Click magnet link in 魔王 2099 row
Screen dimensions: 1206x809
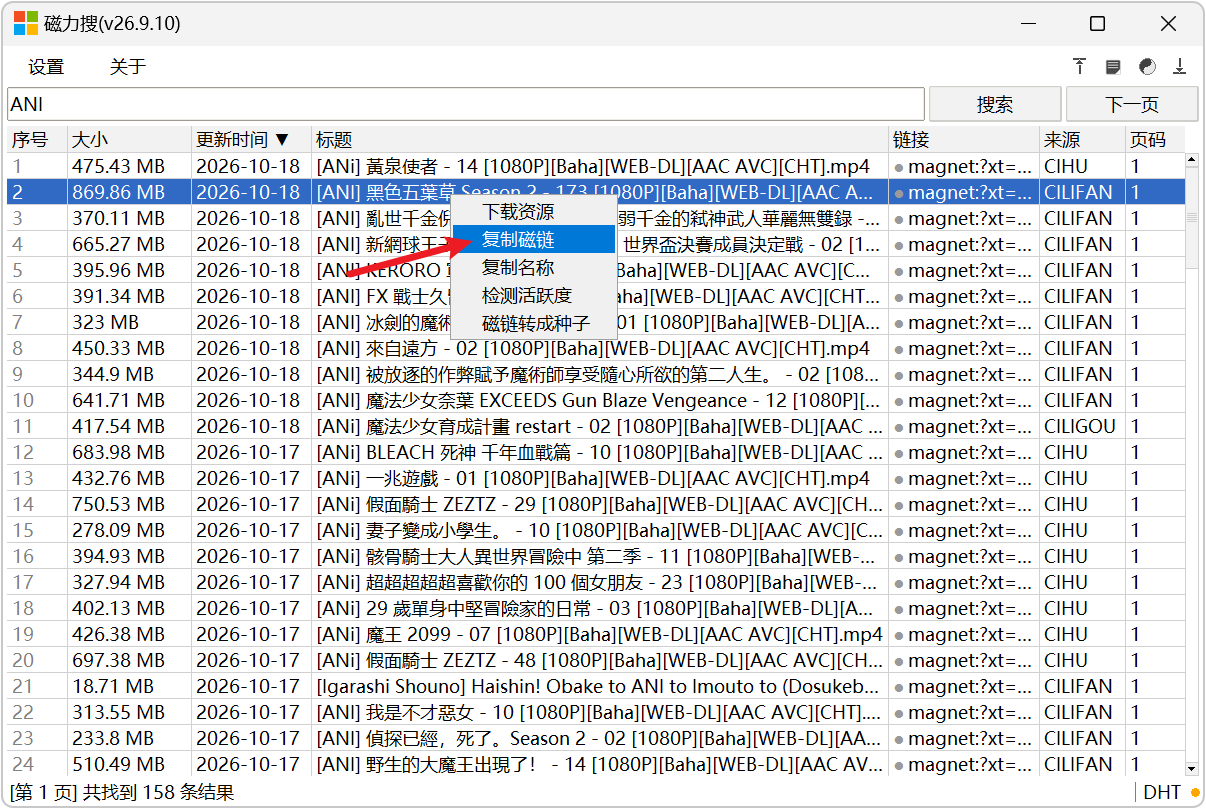(964, 634)
